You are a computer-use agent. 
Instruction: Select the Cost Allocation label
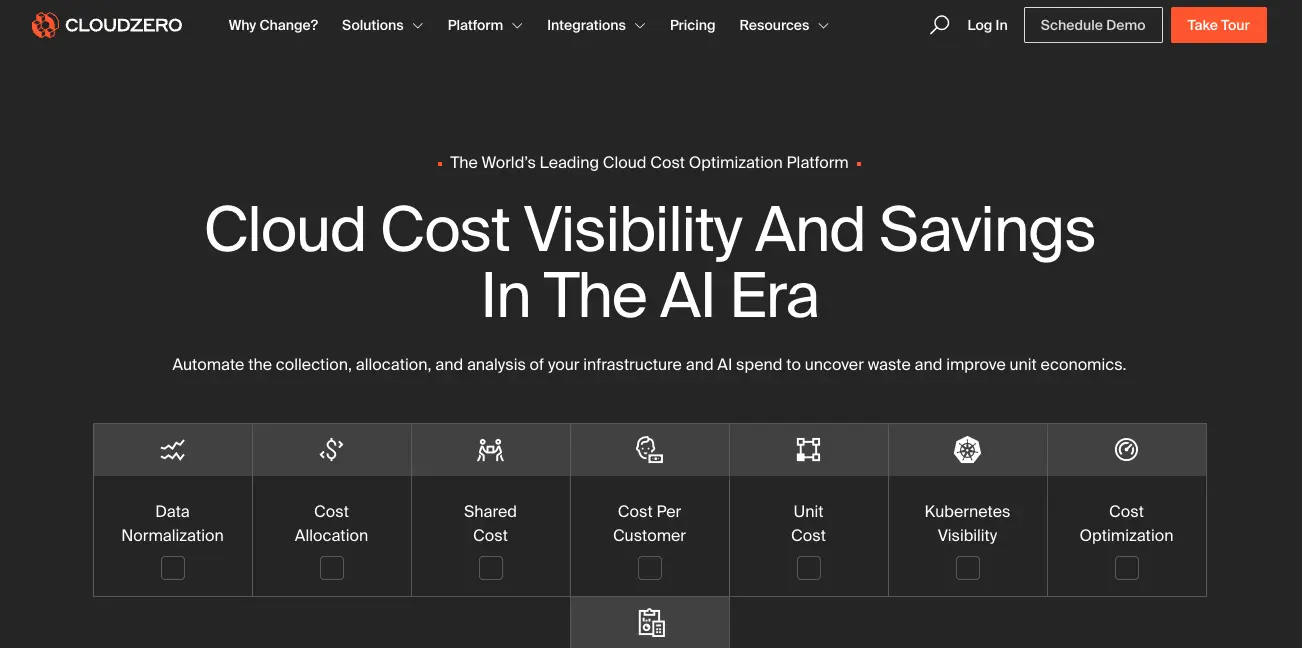tap(332, 523)
